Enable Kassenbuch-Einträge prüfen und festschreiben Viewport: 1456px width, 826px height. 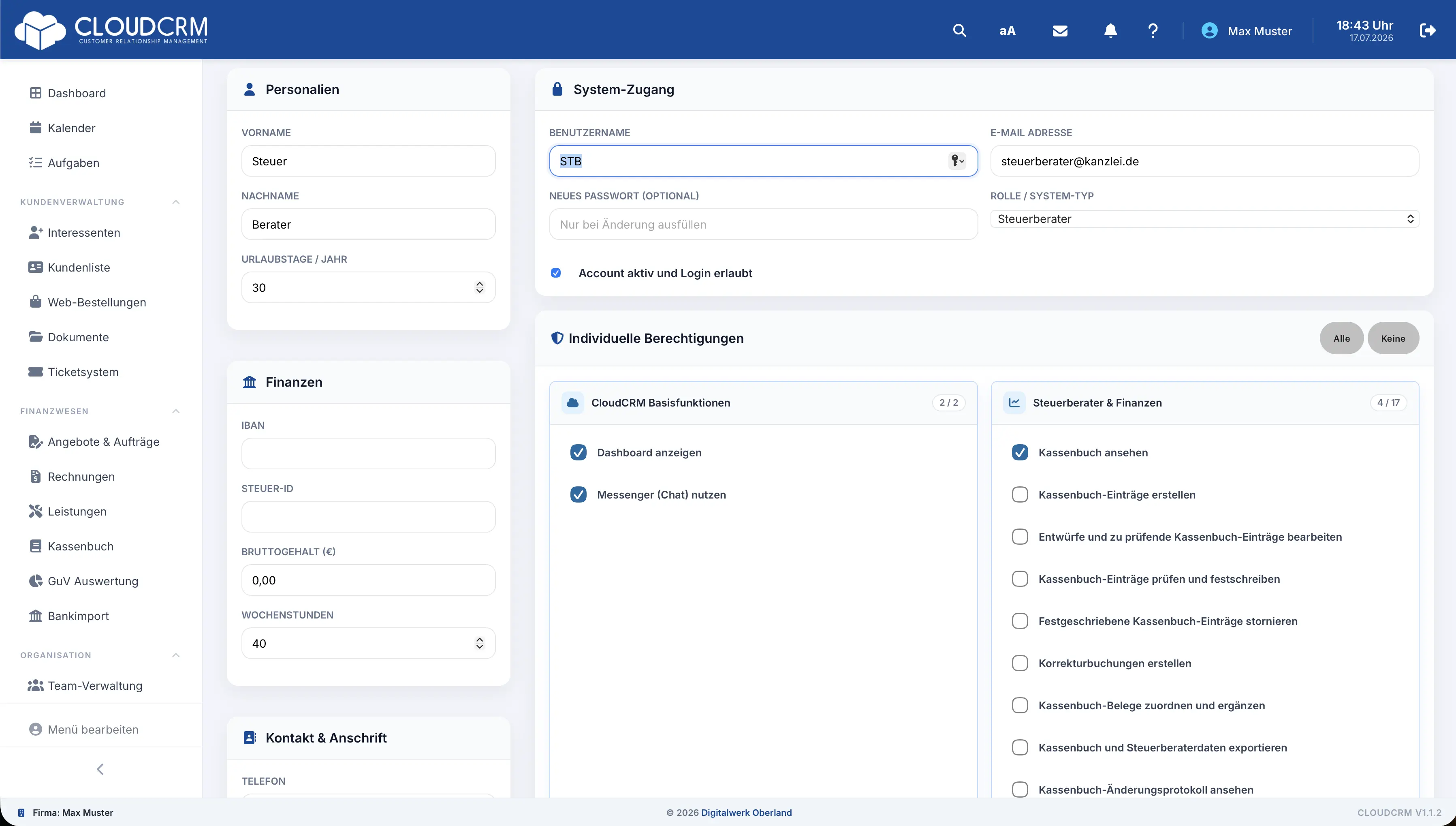(1019, 579)
